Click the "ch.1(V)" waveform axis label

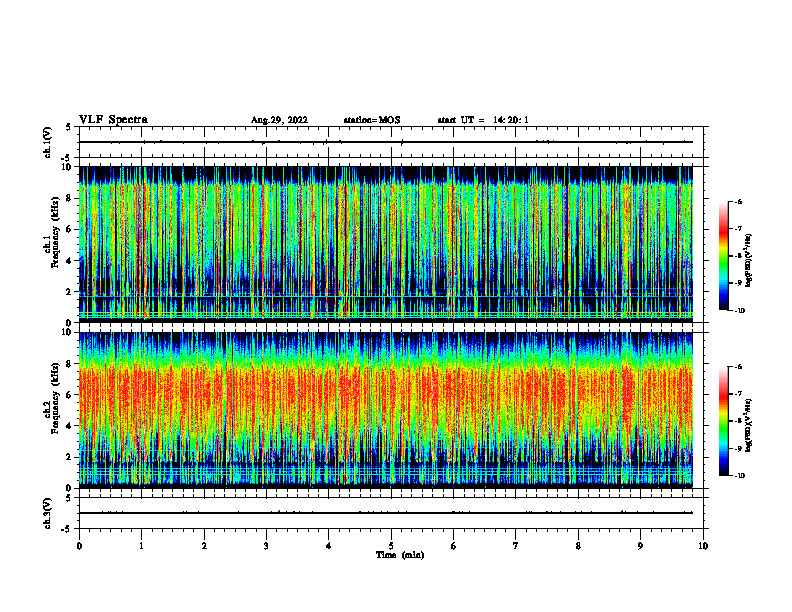point(47,142)
